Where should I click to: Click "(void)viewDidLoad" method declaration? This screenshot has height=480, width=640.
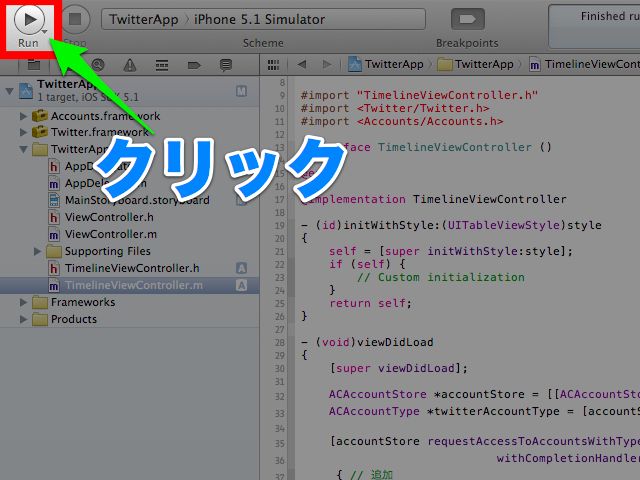pyautogui.click(x=367, y=342)
